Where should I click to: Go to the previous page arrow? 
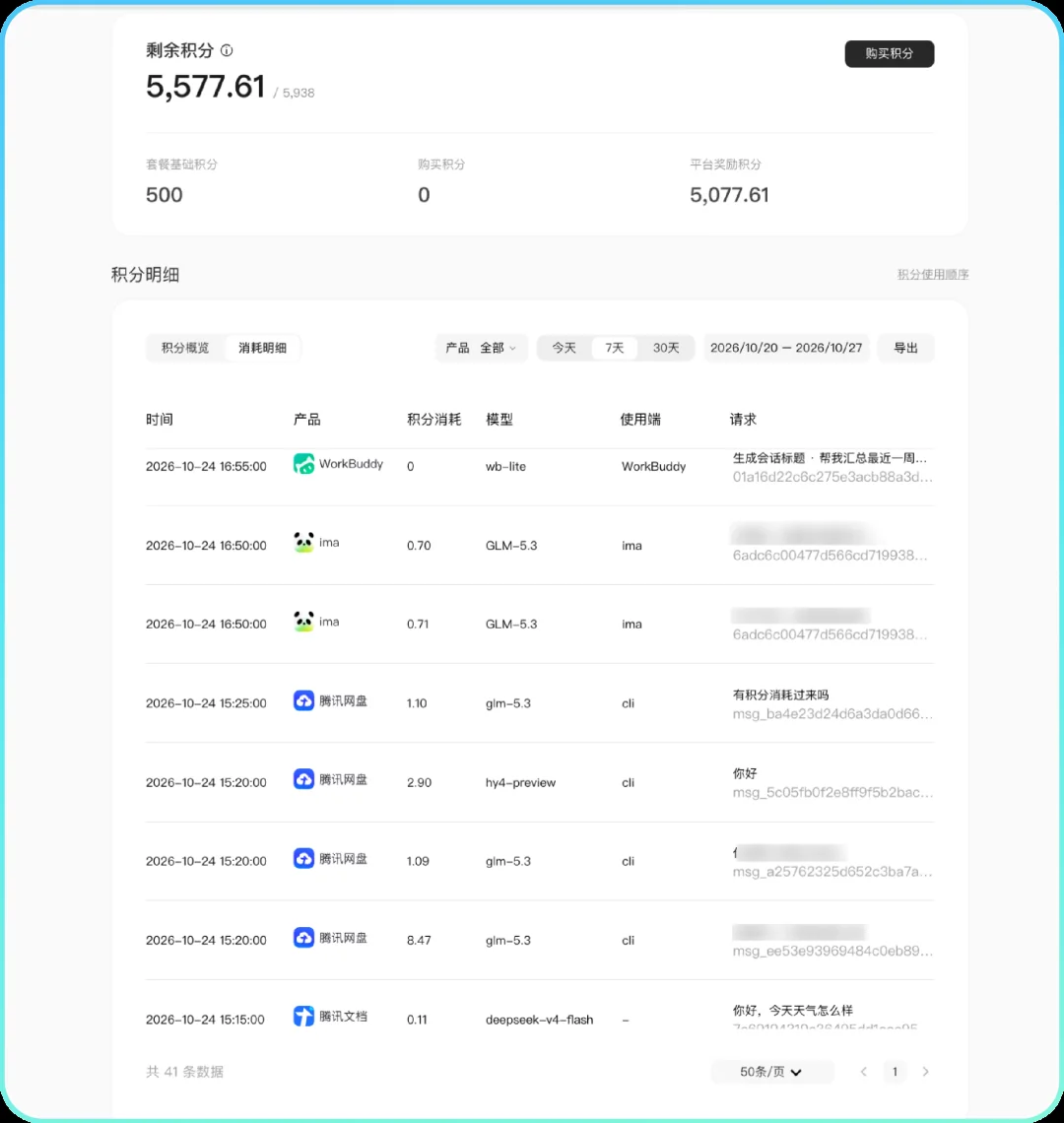point(863,1072)
